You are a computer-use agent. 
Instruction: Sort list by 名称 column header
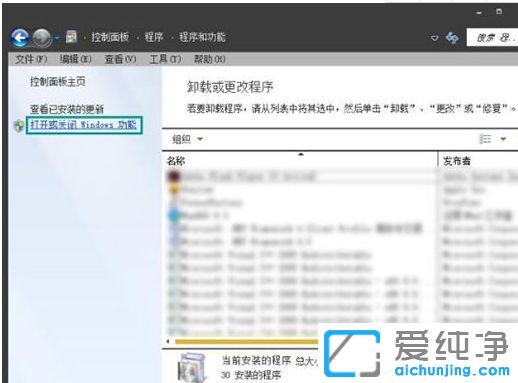[299, 161]
